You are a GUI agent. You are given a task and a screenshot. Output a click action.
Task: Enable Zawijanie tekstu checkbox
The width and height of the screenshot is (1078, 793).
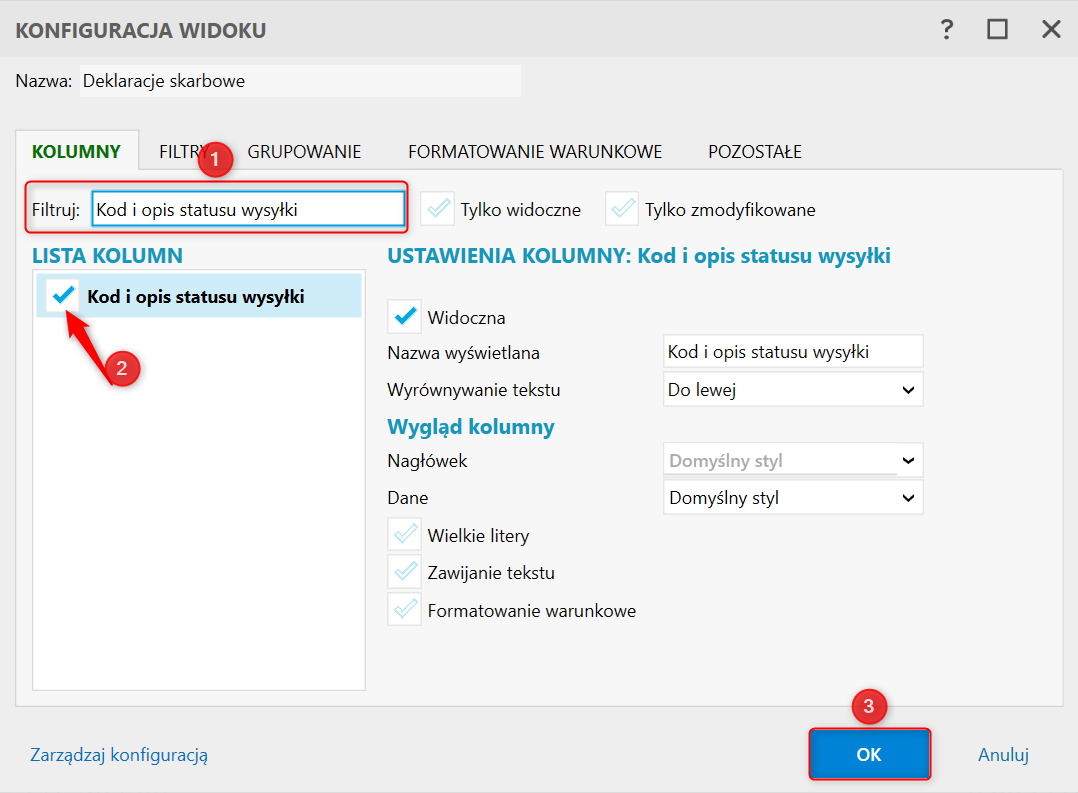tap(404, 572)
